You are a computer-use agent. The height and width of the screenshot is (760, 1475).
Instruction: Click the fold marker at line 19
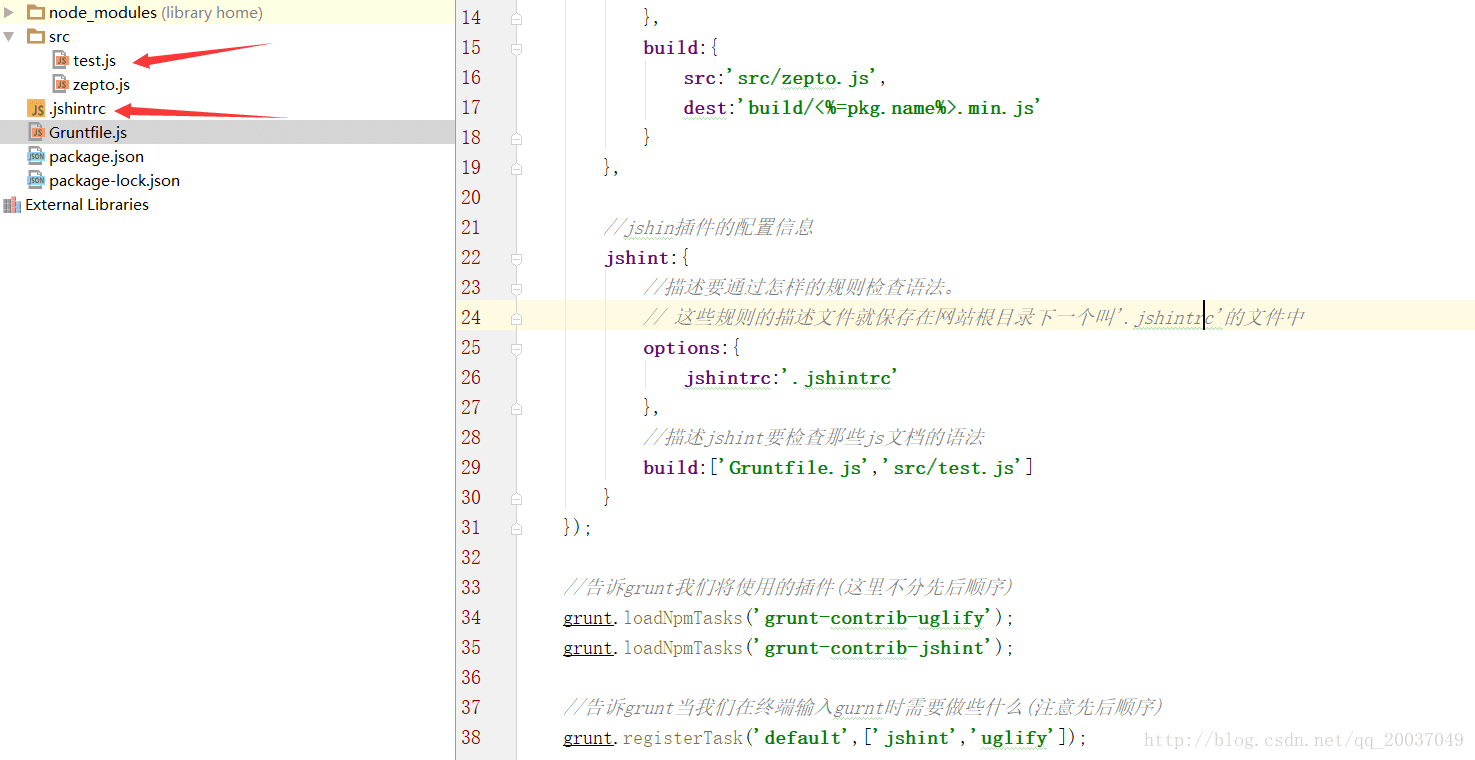(x=516, y=168)
